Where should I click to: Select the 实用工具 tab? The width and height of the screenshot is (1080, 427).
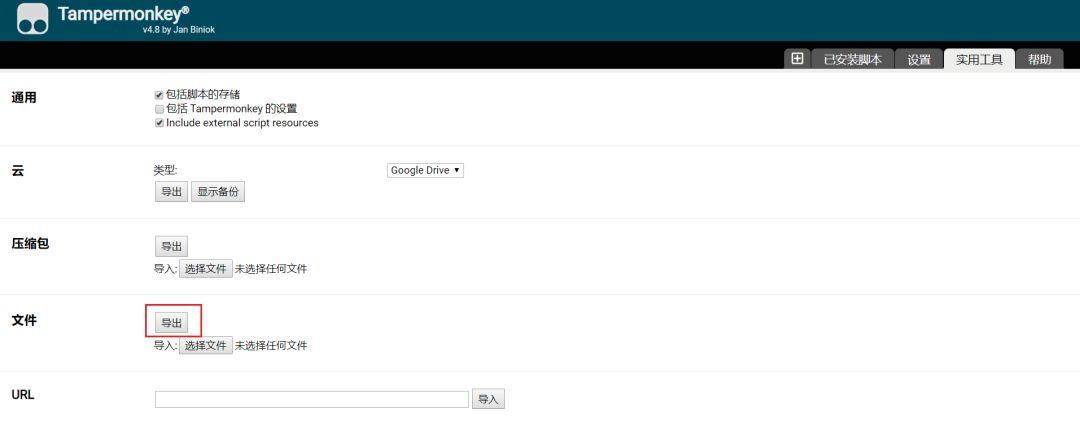pos(979,59)
